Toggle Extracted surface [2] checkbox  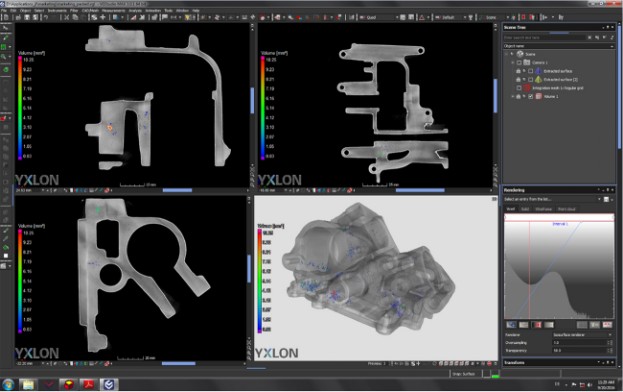[x=530, y=79]
